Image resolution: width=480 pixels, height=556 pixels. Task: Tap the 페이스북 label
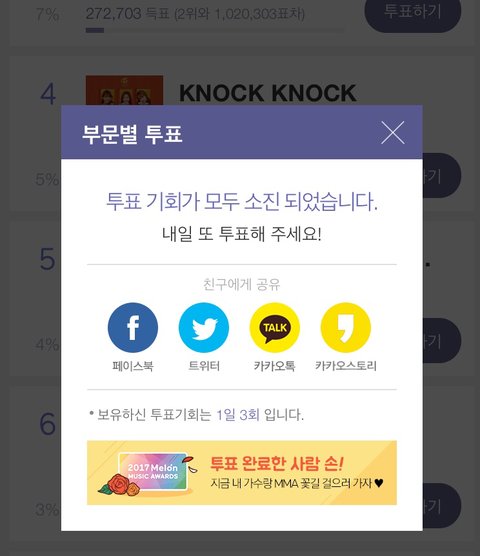[x=133, y=366]
